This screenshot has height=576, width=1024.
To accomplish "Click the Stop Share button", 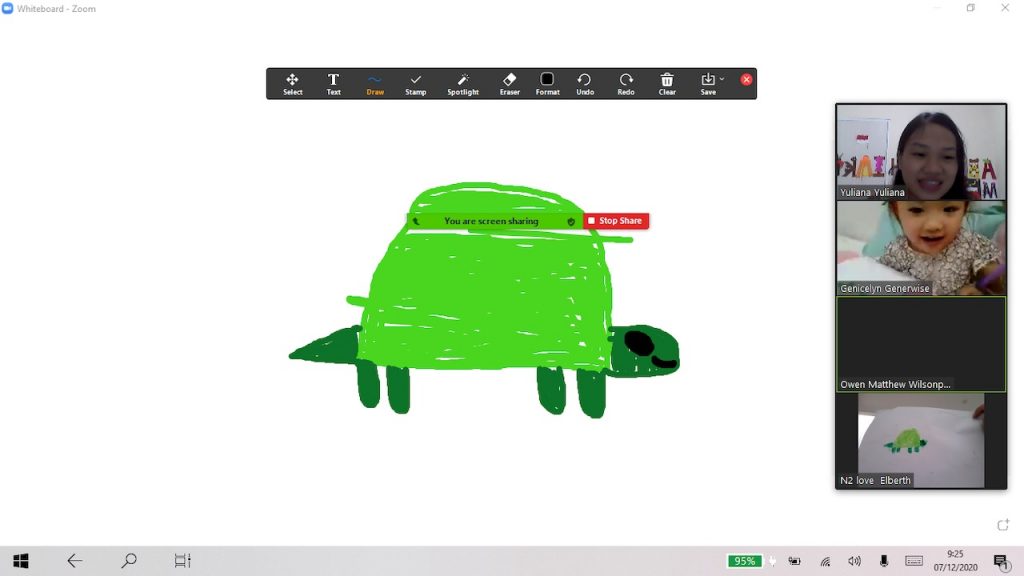I will (616, 221).
